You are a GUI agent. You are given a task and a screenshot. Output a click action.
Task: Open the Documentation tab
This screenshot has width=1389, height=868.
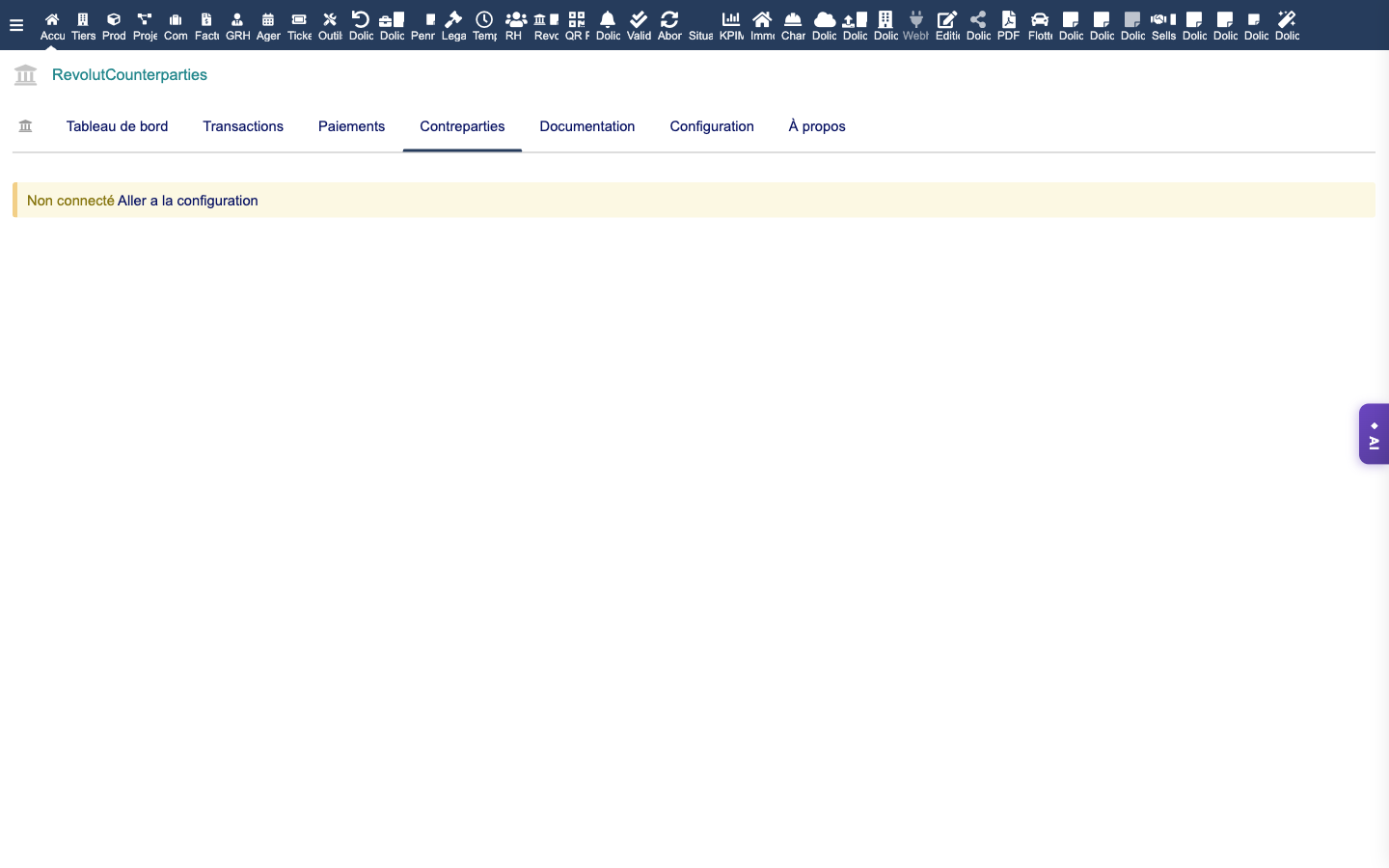(587, 126)
